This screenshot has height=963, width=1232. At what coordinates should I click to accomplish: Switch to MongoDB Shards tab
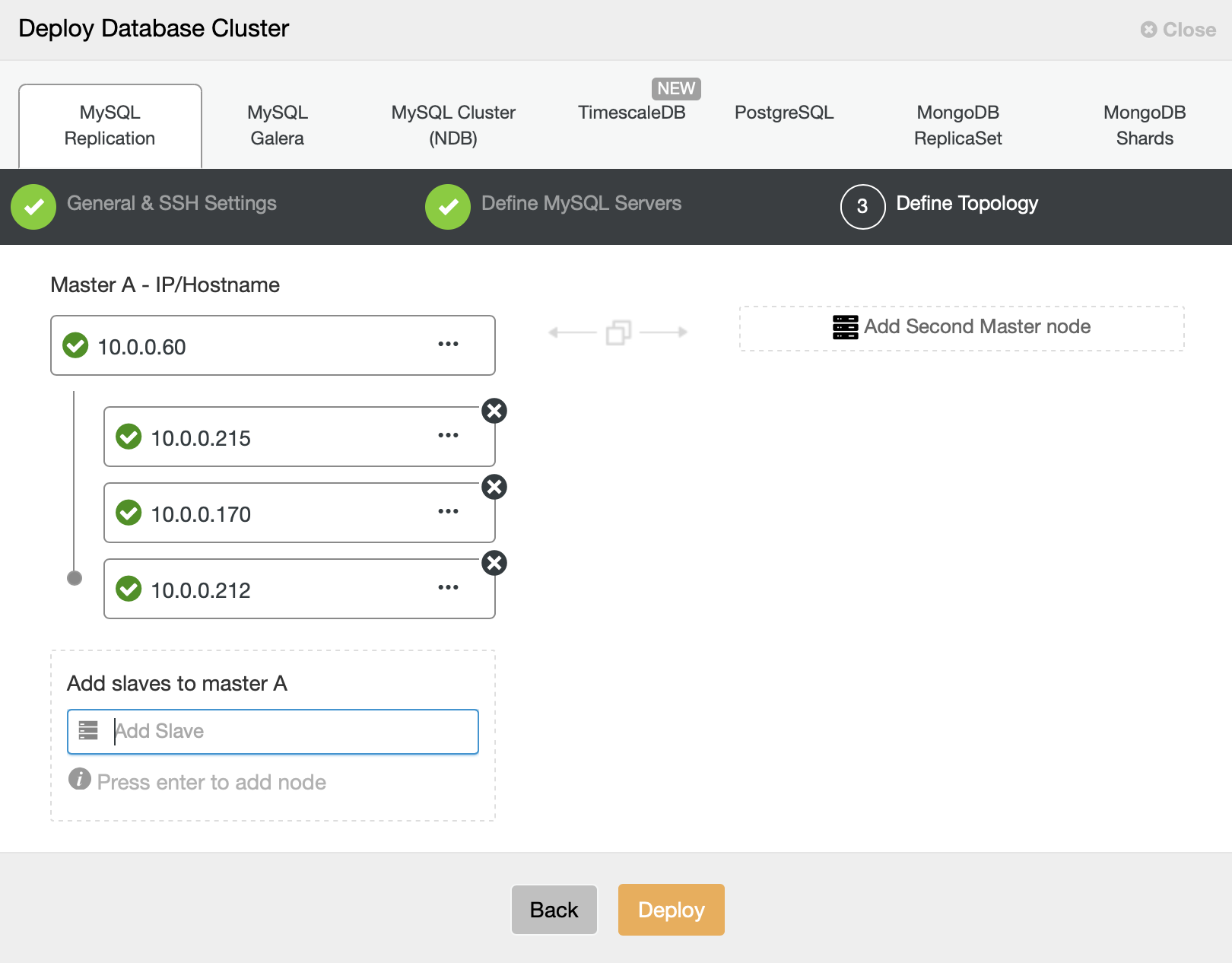1145,126
